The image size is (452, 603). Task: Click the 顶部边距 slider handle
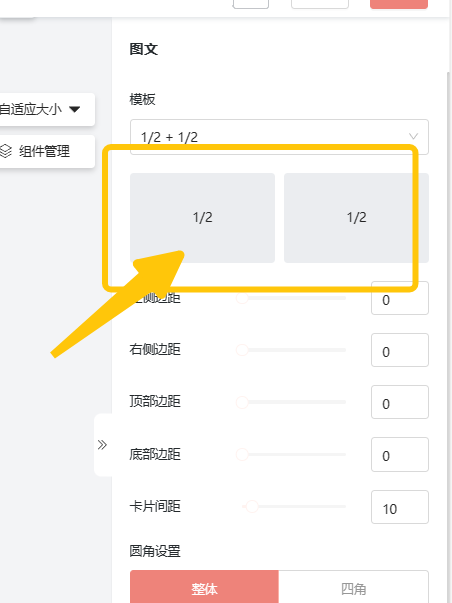pyautogui.click(x=242, y=402)
